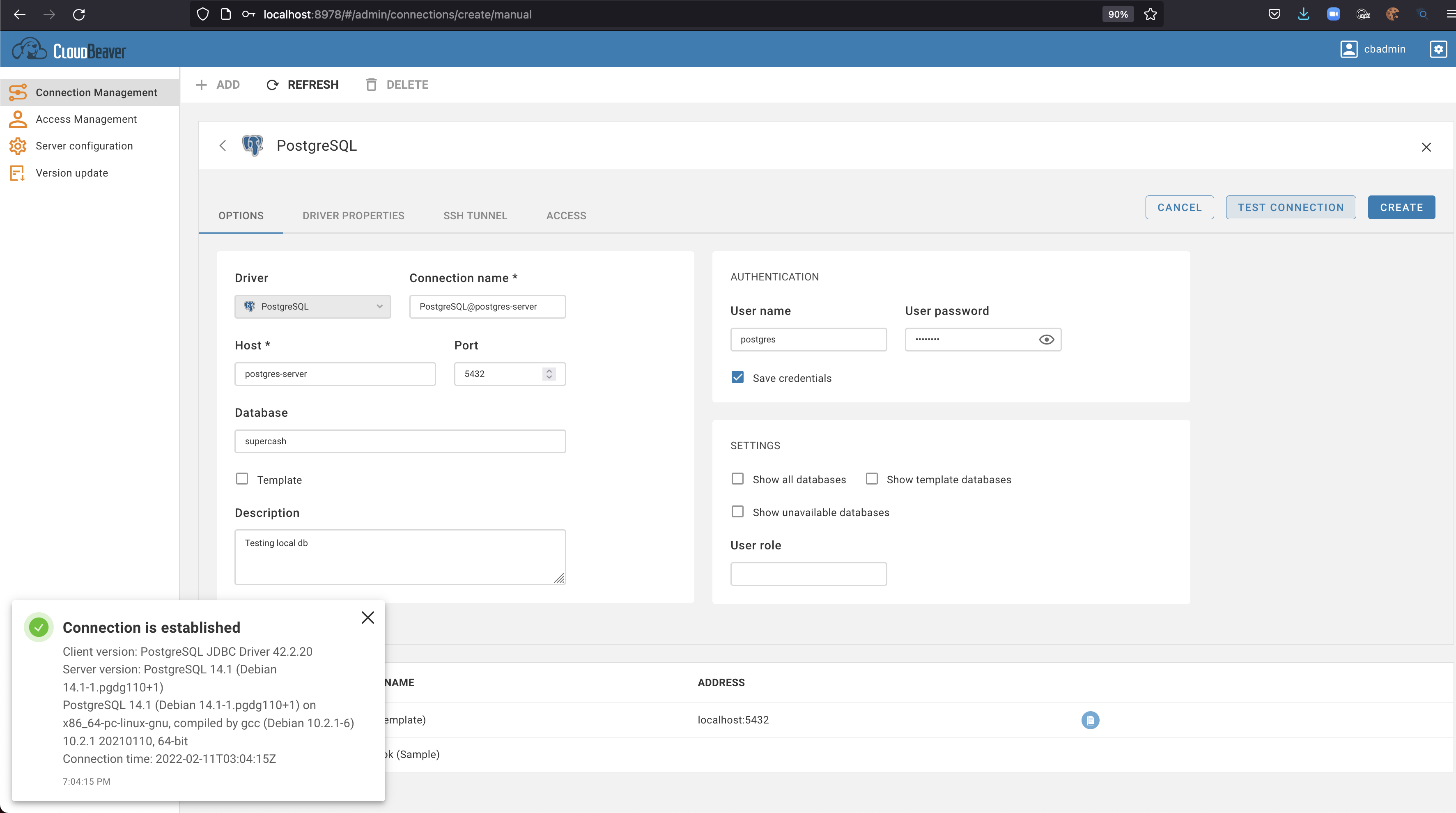Reveal password with the eye icon
Image resolution: width=1456 pixels, height=813 pixels.
tap(1046, 339)
